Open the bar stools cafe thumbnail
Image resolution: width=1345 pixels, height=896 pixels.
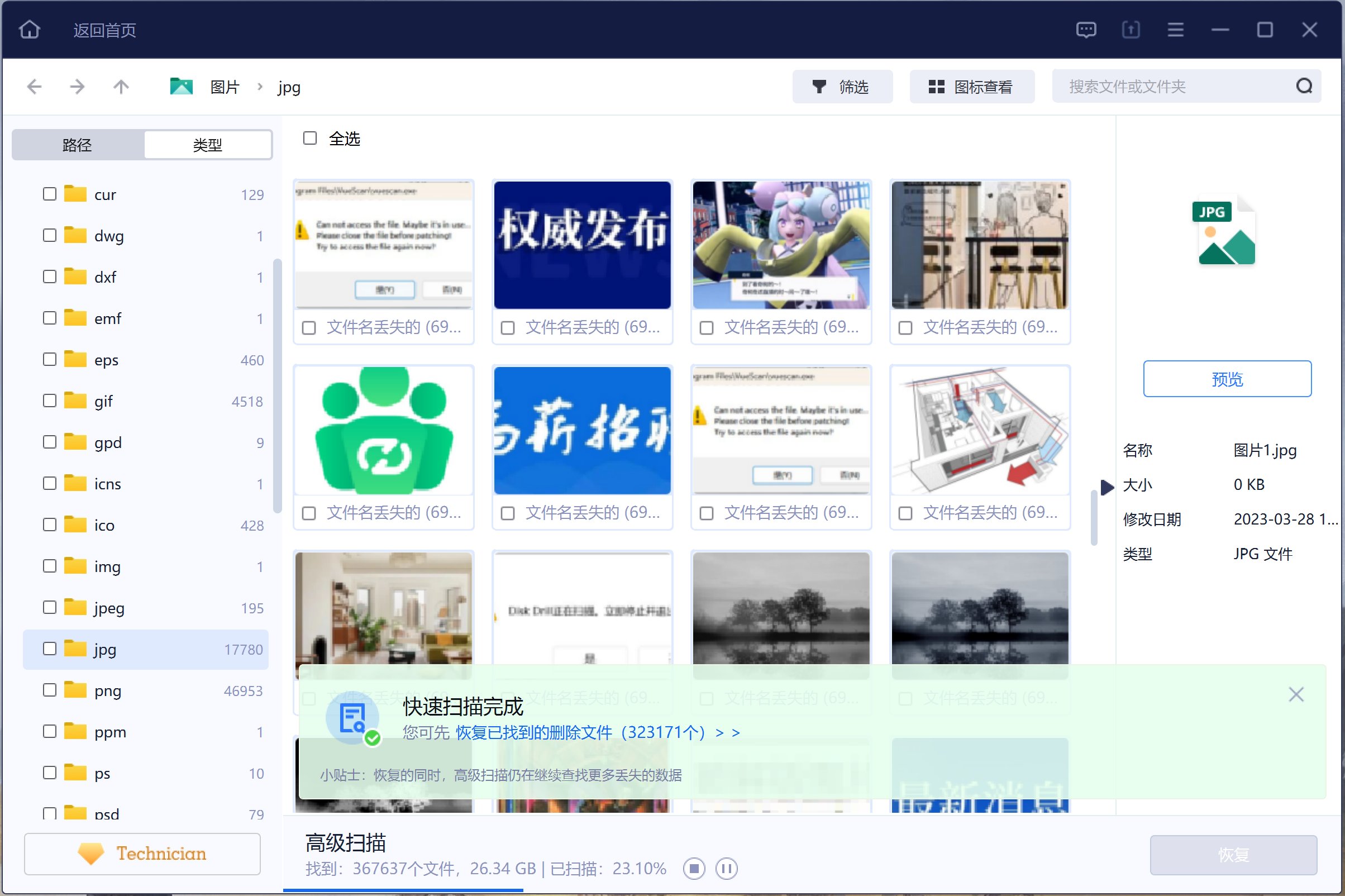pyautogui.click(x=980, y=245)
